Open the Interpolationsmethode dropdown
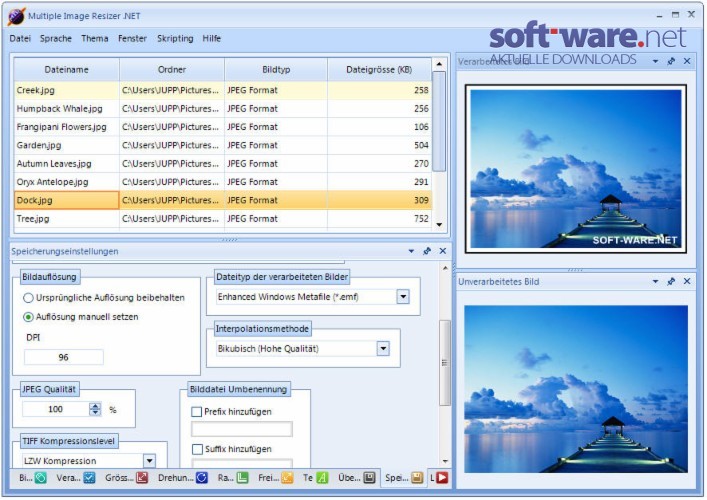Image resolution: width=707 pixels, height=500 pixels. (x=383, y=349)
